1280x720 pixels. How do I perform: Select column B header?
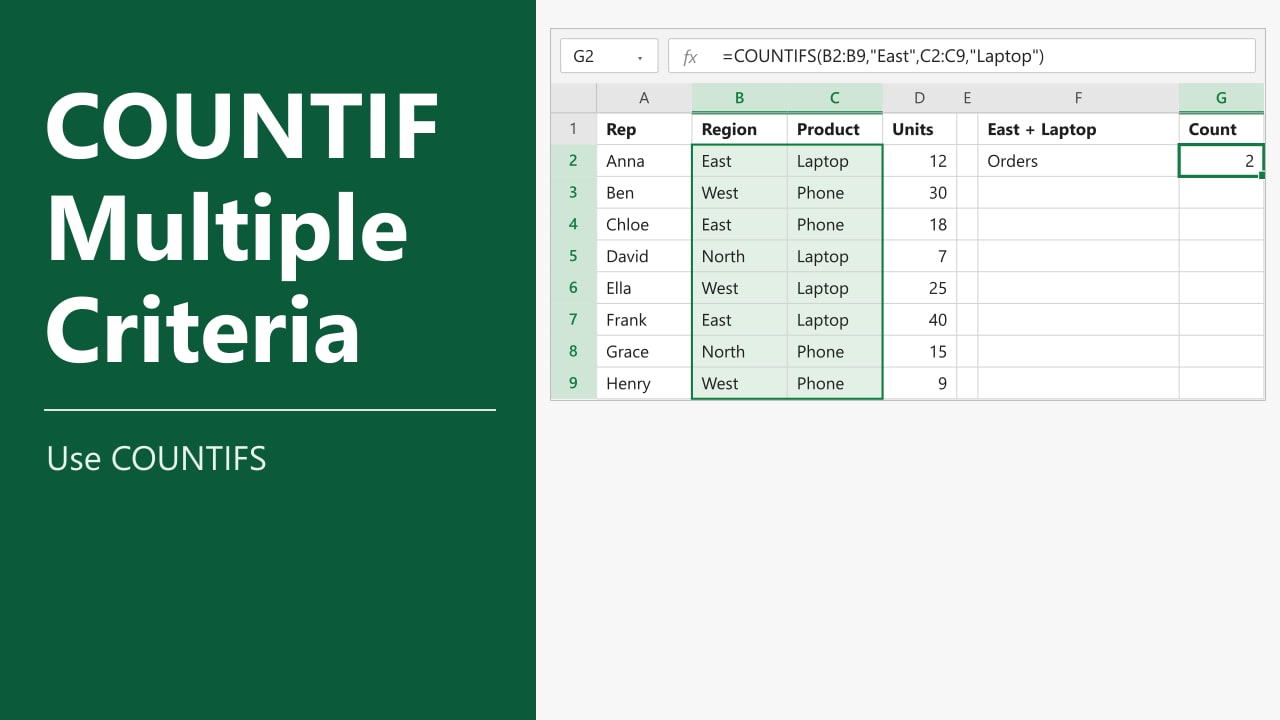pyautogui.click(x=739, y=98)
